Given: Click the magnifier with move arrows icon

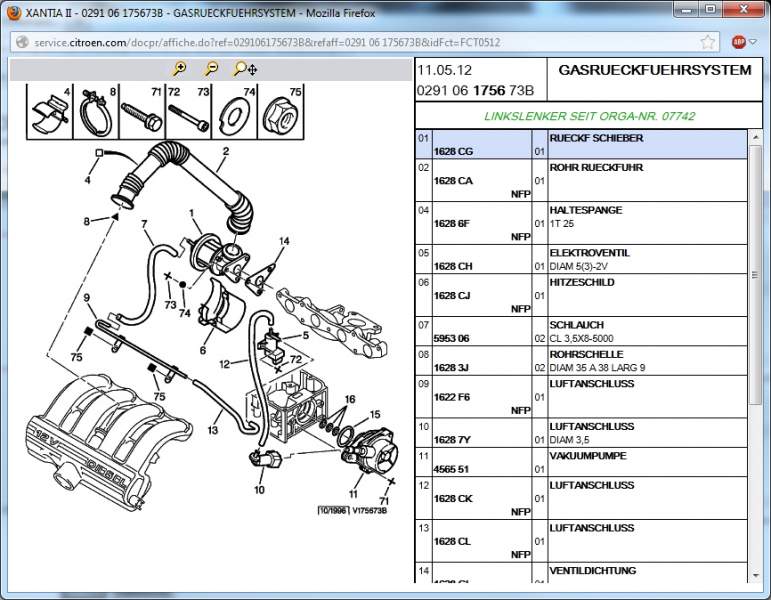Looking at the screenshot, I should coord(245,69).
